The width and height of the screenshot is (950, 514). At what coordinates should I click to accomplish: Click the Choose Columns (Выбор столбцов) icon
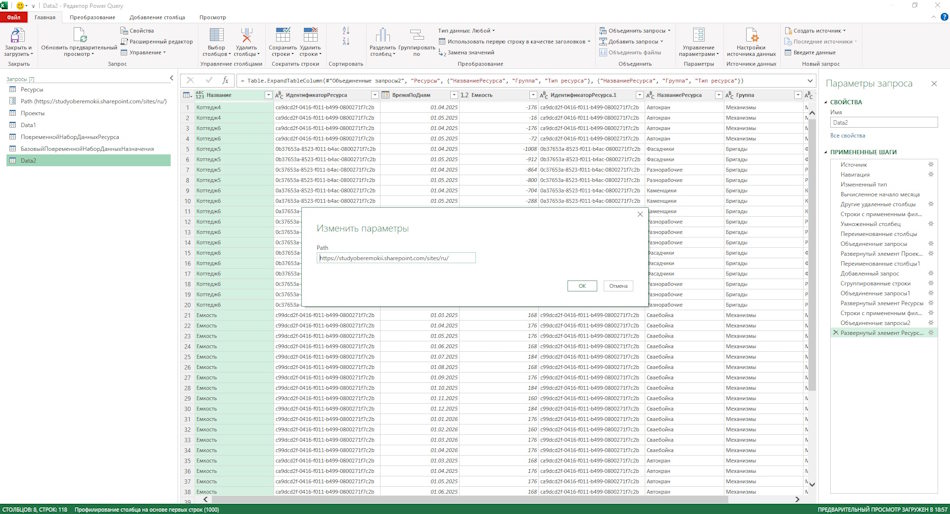pos(216,35)
